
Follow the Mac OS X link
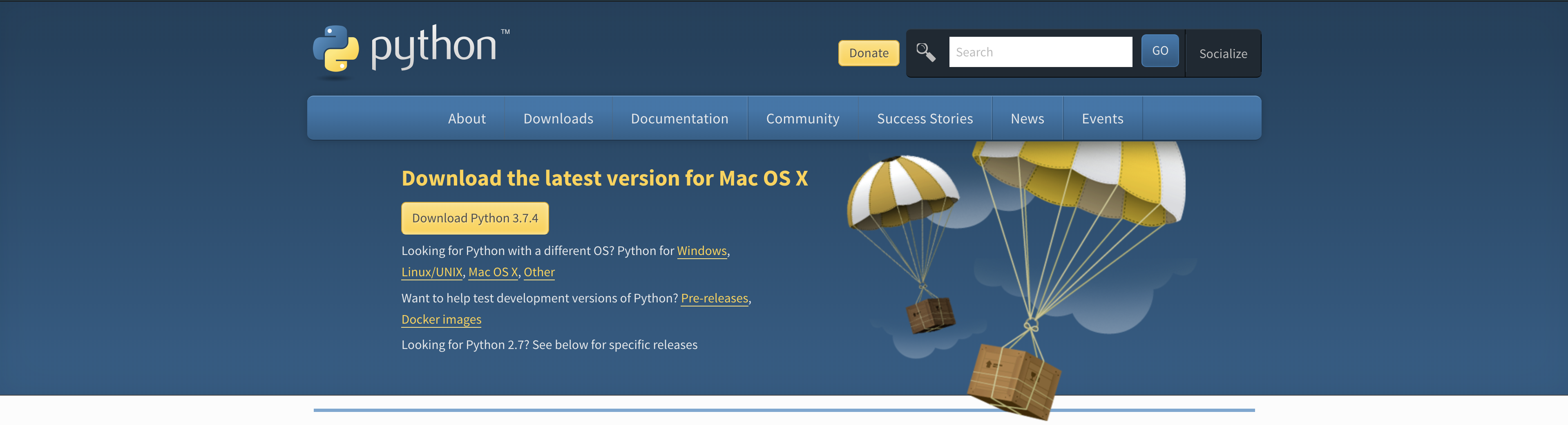(493, 272)
